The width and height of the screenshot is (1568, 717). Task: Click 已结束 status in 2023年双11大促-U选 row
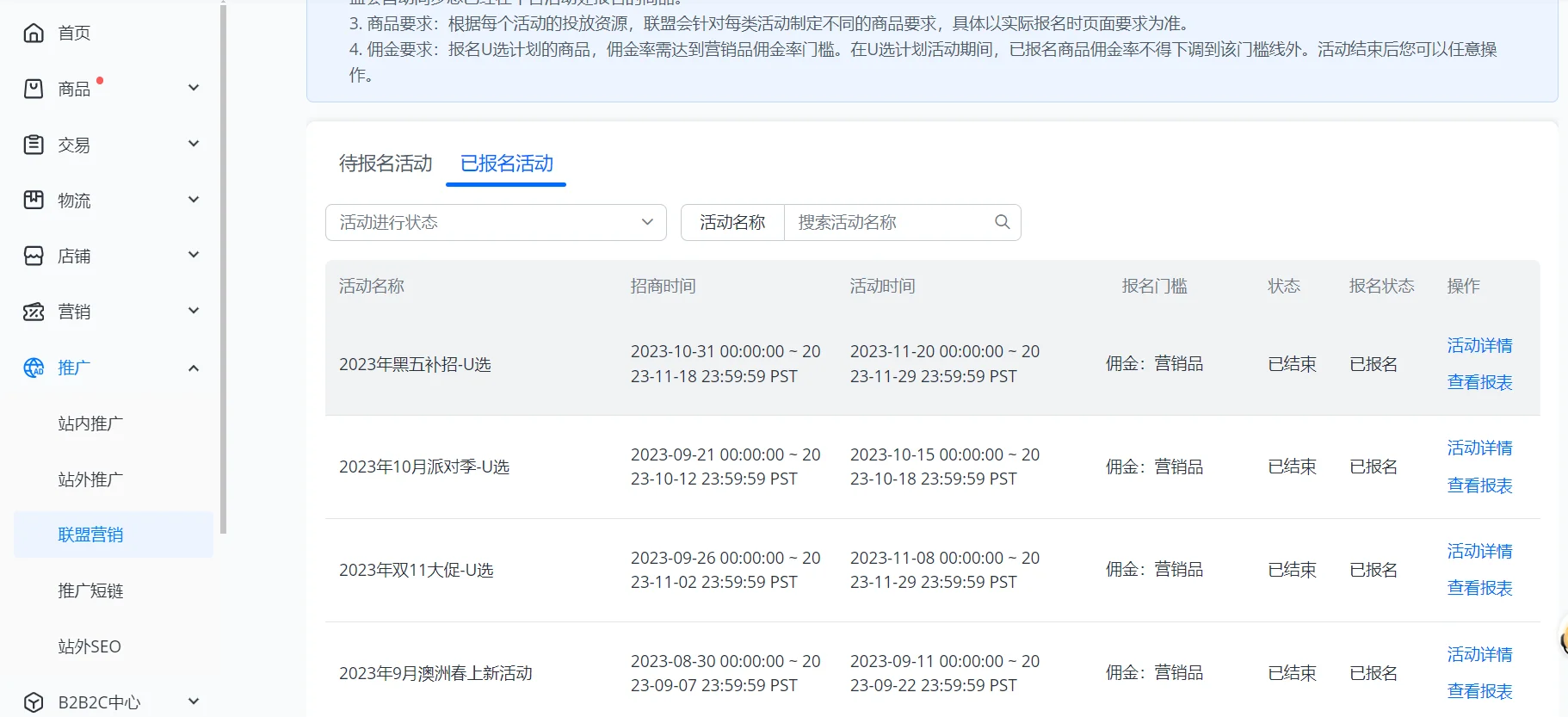pos(1292,570)
